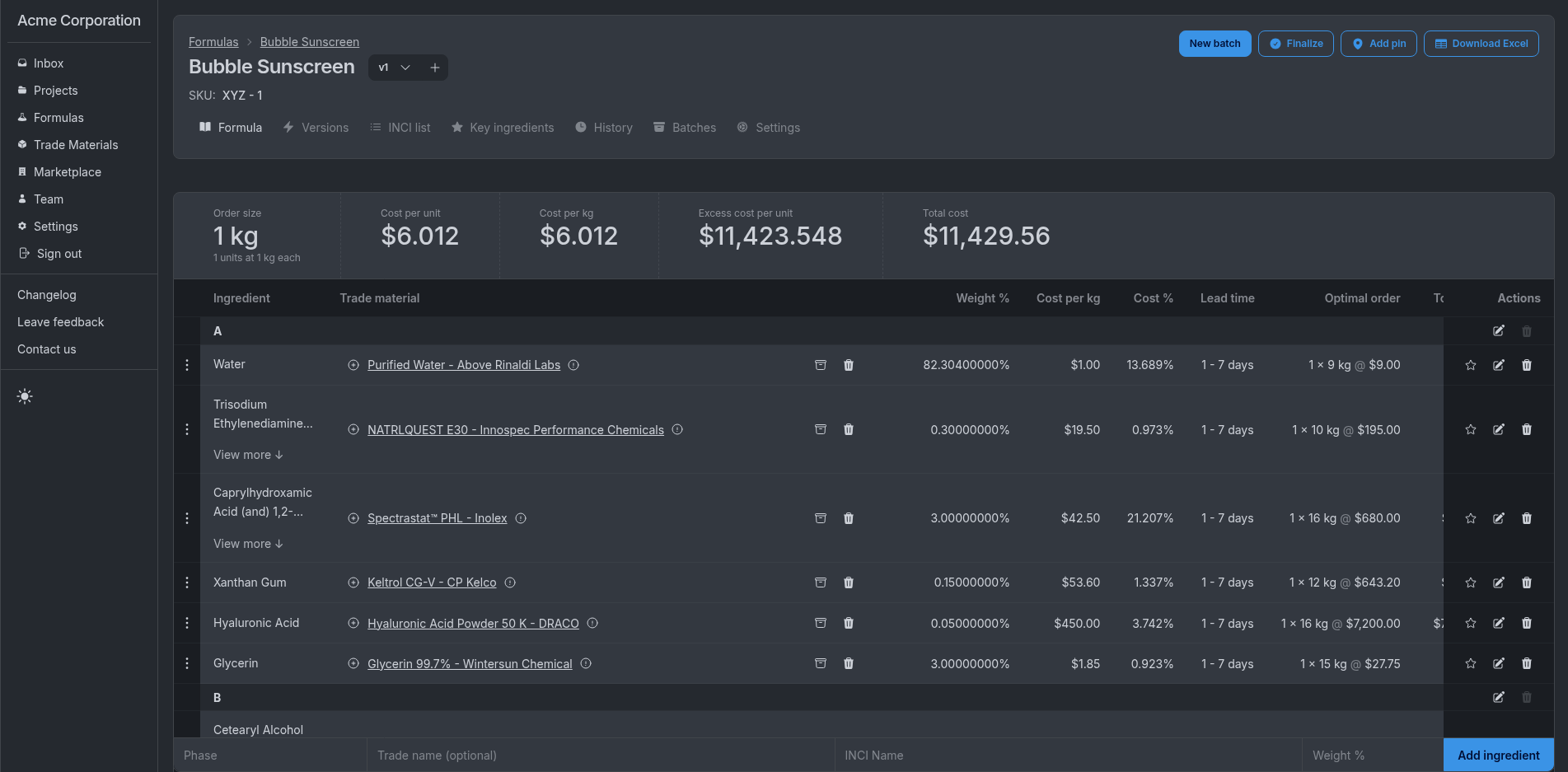Edit phase B header

pos(1499,697)
